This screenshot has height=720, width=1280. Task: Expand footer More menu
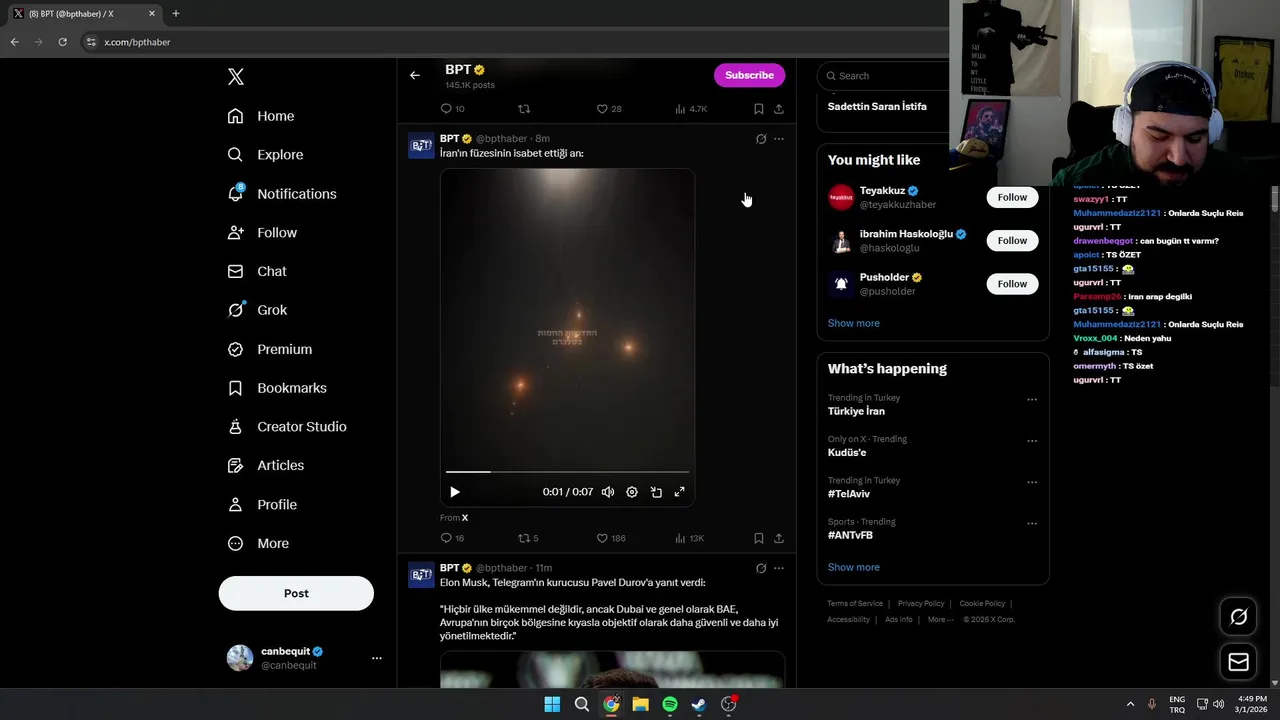coord(941,620)
